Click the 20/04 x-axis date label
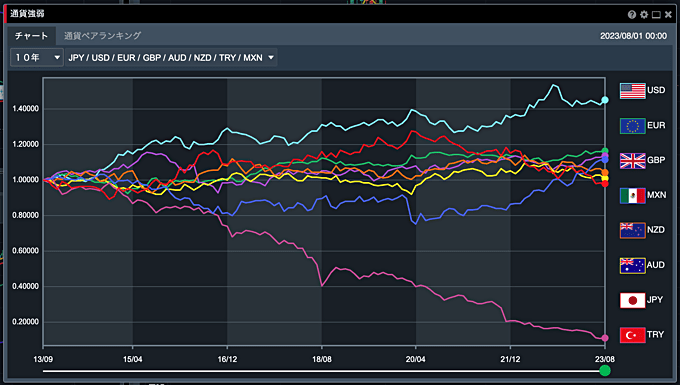This screenshot has height=385, width=680. pos(415,359)
